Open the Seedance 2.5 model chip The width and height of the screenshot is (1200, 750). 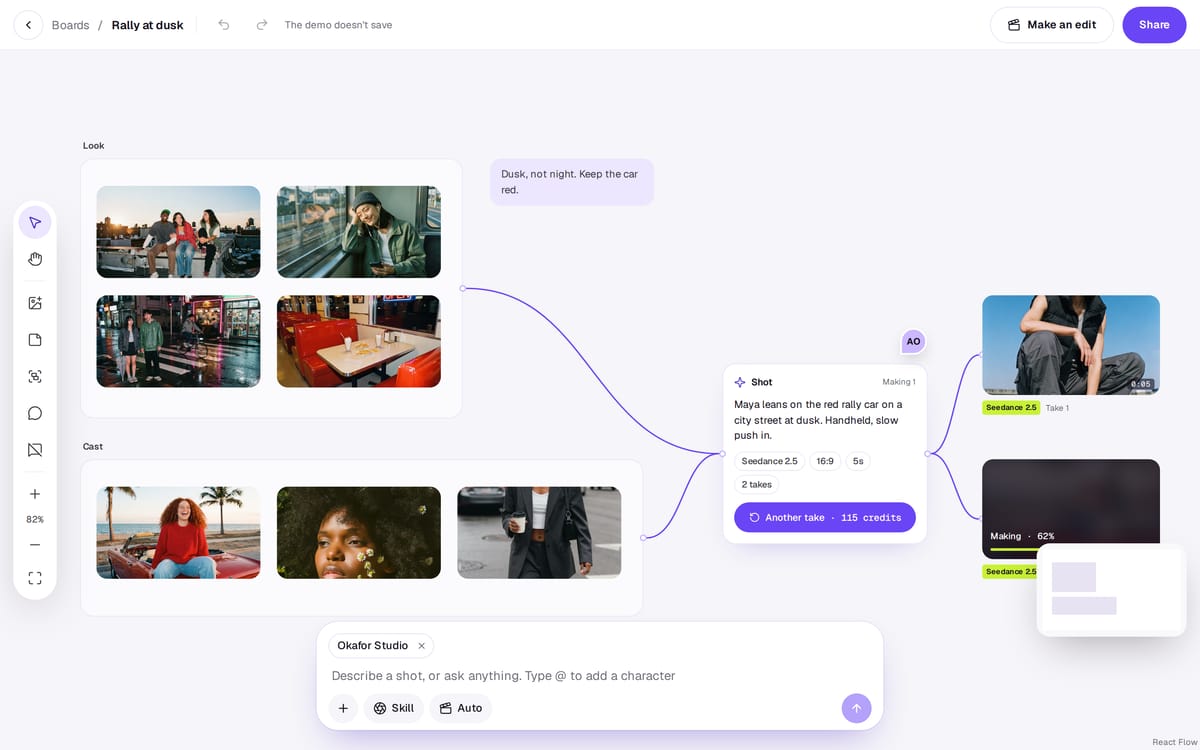[769, 461]
